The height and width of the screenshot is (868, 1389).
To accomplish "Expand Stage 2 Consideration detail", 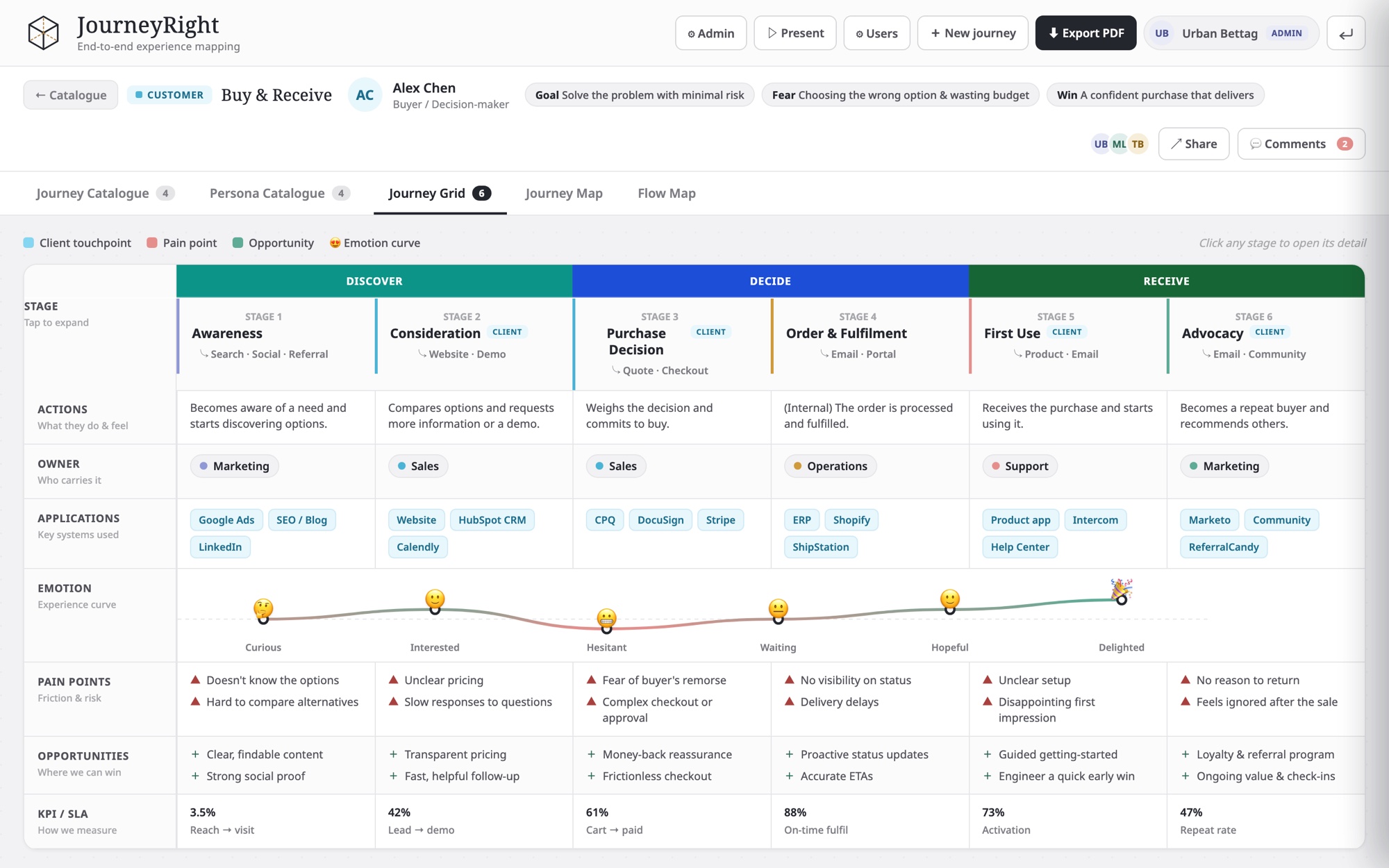I will [x=474, y=336].
